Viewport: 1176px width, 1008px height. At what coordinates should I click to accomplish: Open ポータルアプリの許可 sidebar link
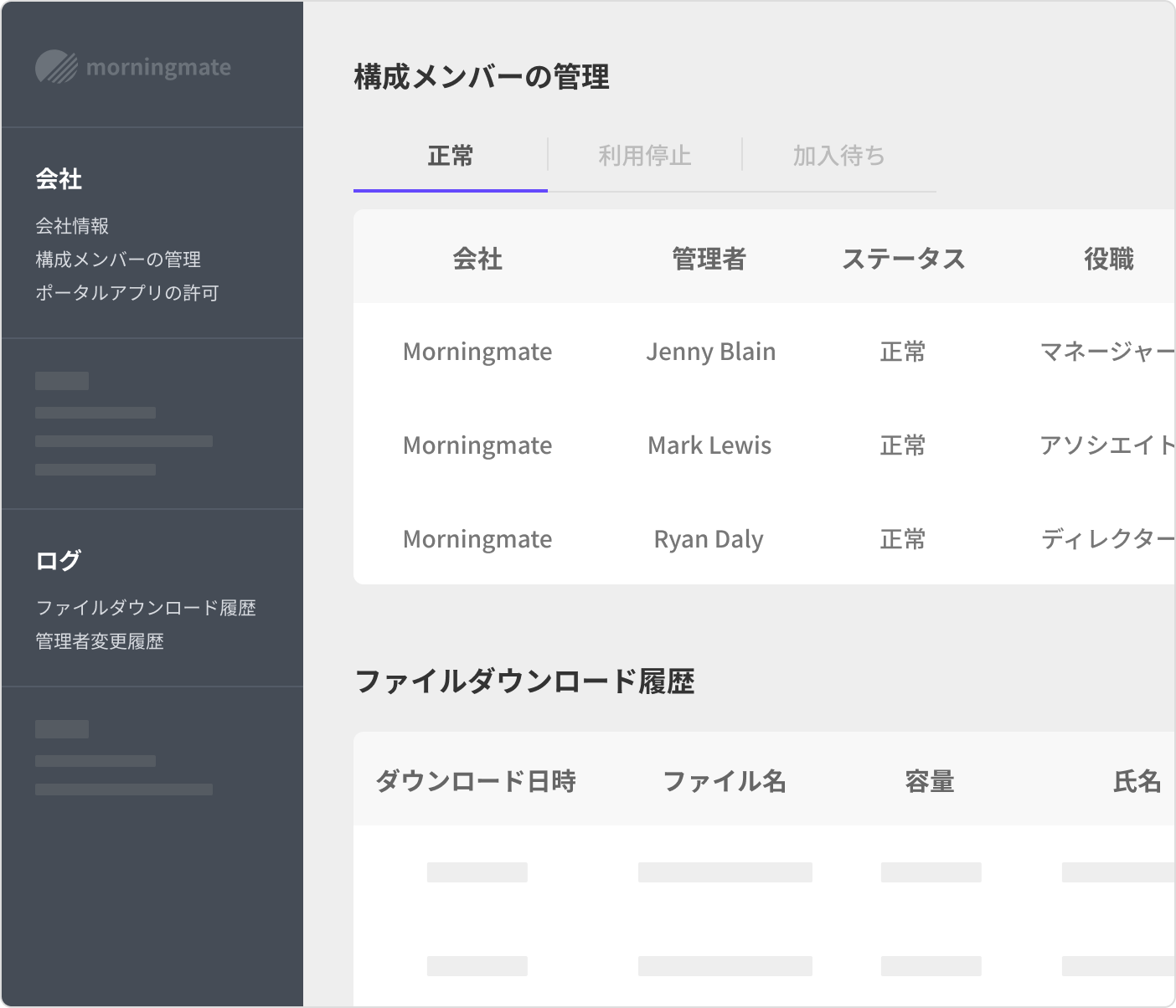point(127,293)
